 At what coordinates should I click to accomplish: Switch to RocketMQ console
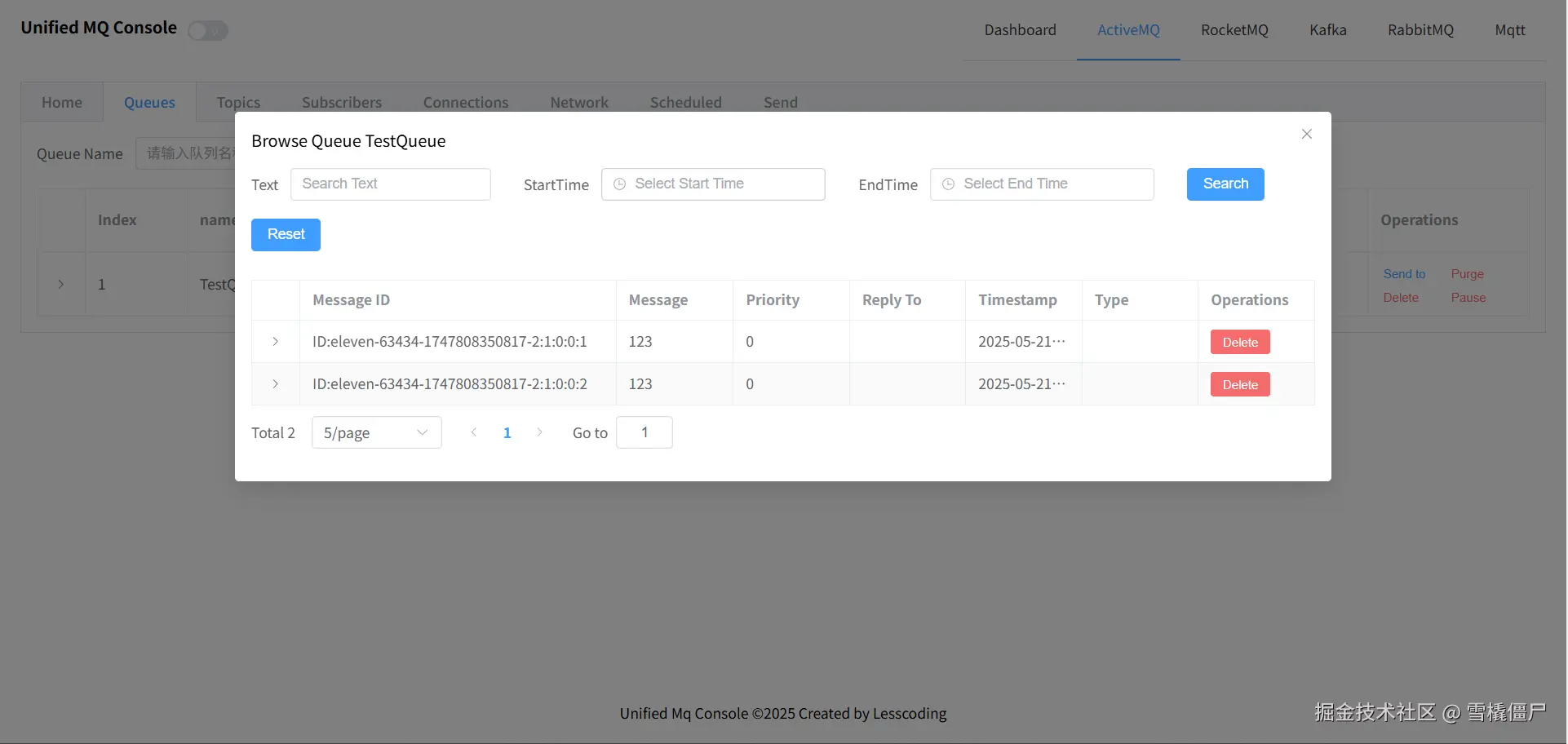point(1234,30)
